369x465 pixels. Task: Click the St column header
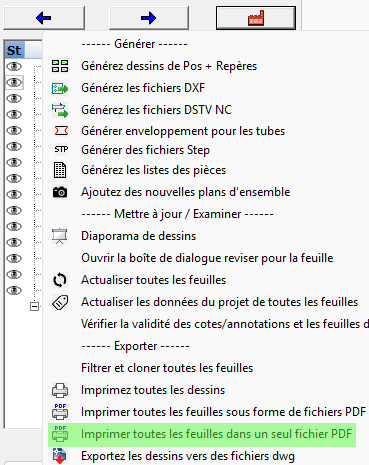tap(14, 50)
